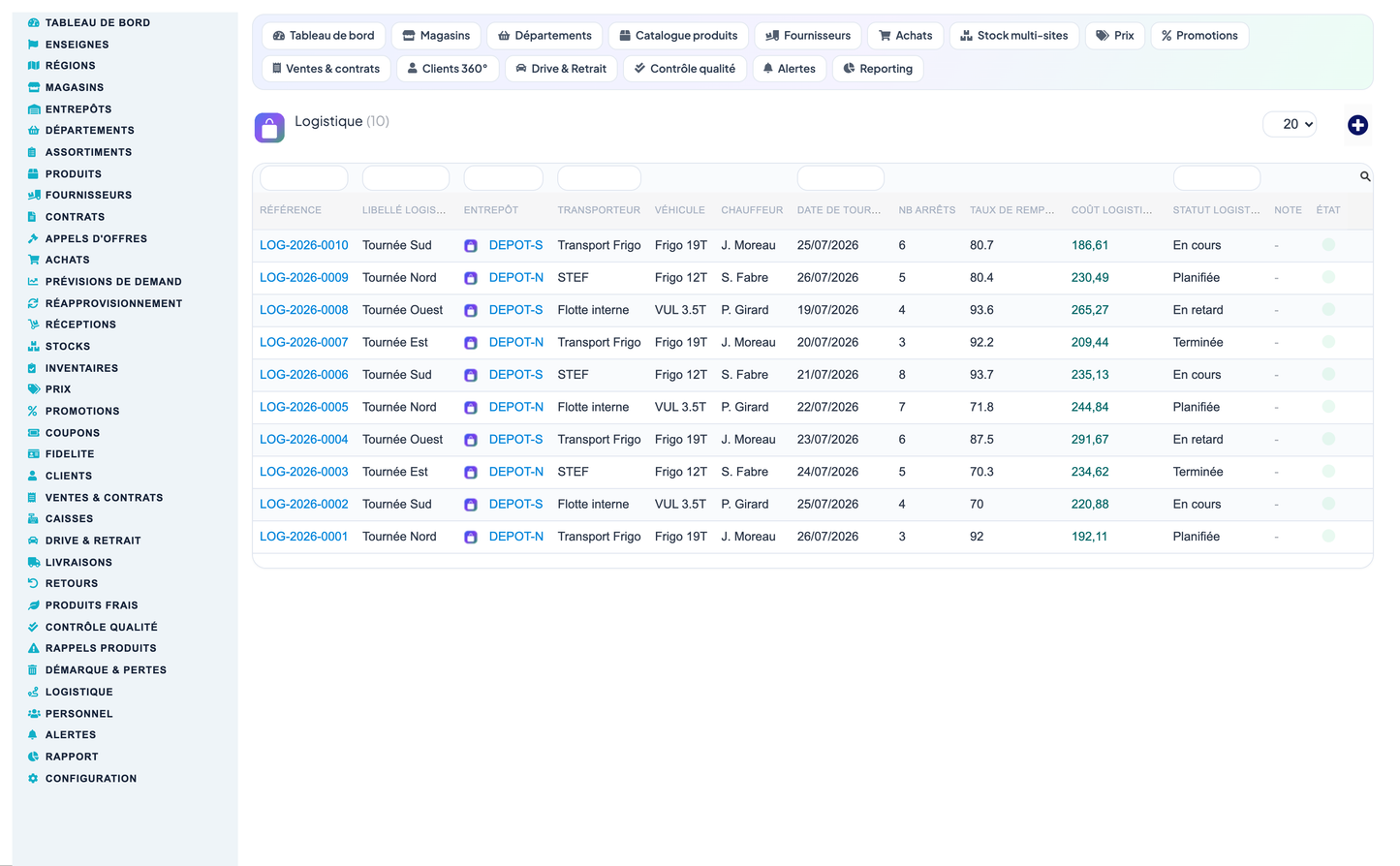Open record LOG-2026-0010
Viewport: 1400px width, 866px height.
[303, 245]
